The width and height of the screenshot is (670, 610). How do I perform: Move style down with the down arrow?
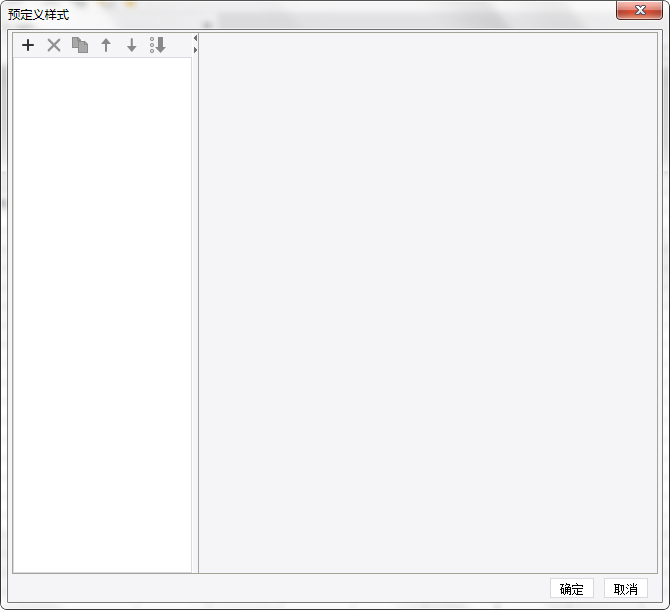[x=132, y=45]
